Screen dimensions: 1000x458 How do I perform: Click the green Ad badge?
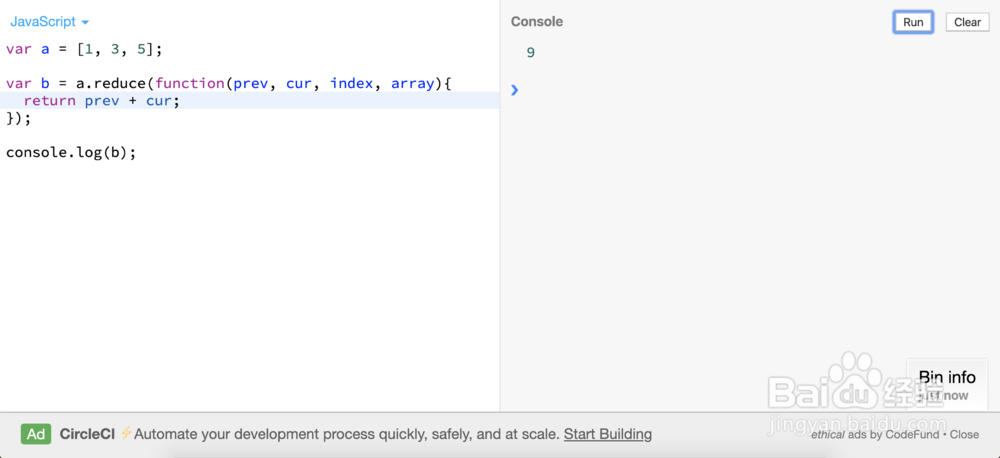point(36,434)
